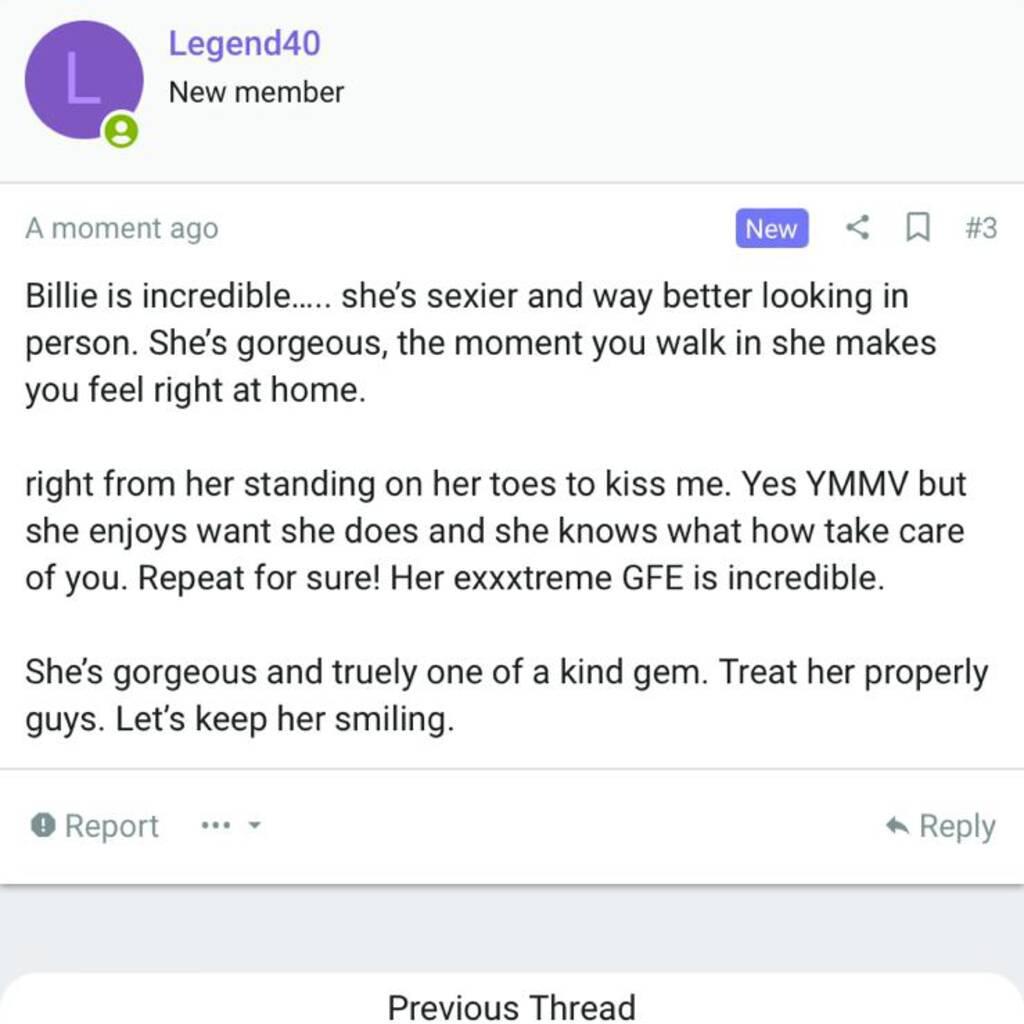The height and width of the screenshot is (1024, 1024).
Task: Bookmark this post using the bookmark icon
Action: (x=915, y=229)
